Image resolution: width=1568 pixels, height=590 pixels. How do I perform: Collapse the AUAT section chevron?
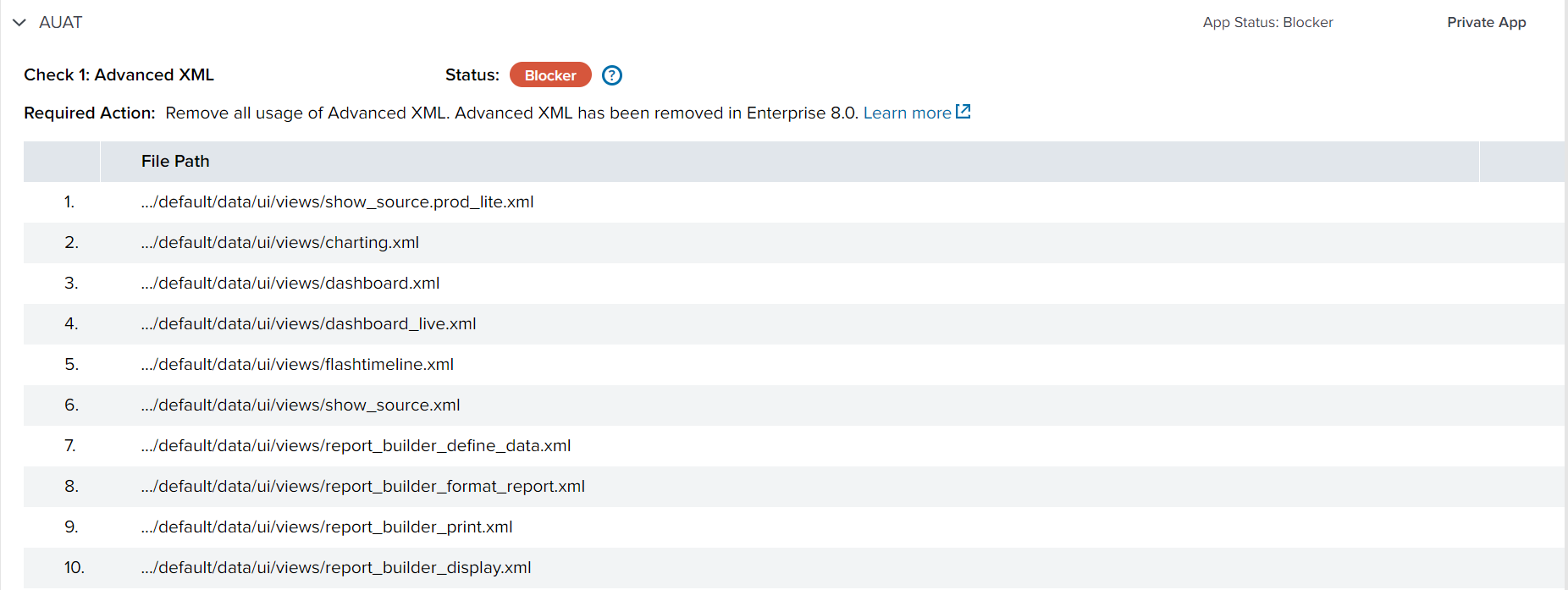click(19, 23)
